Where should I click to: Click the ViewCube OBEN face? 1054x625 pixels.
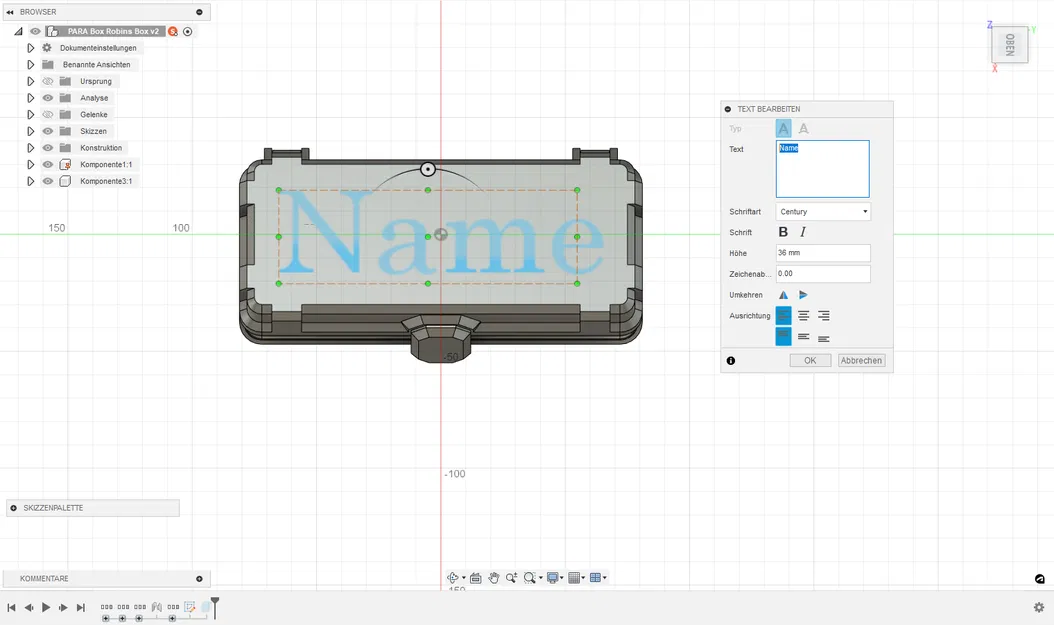[x=1010, y=45]
